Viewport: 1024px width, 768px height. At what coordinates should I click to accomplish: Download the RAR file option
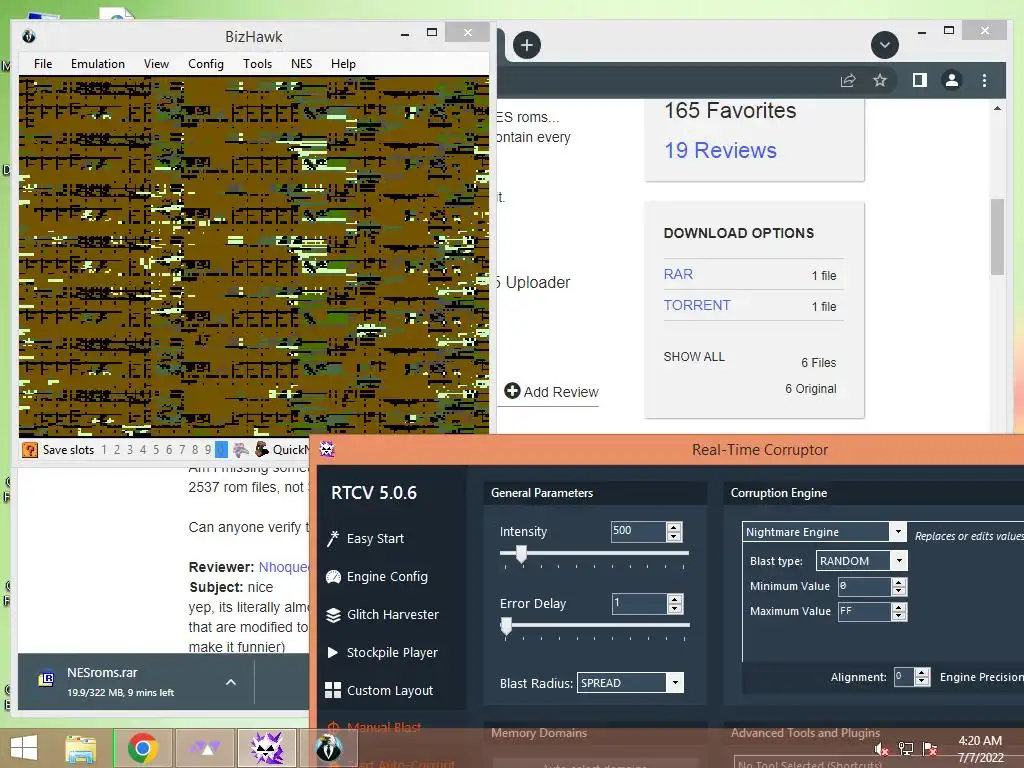pyautogui.click(x=678, y=274)
